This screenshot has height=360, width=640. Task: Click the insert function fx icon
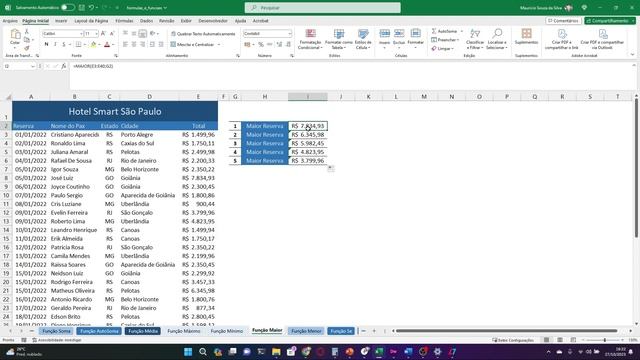[64, 66]
